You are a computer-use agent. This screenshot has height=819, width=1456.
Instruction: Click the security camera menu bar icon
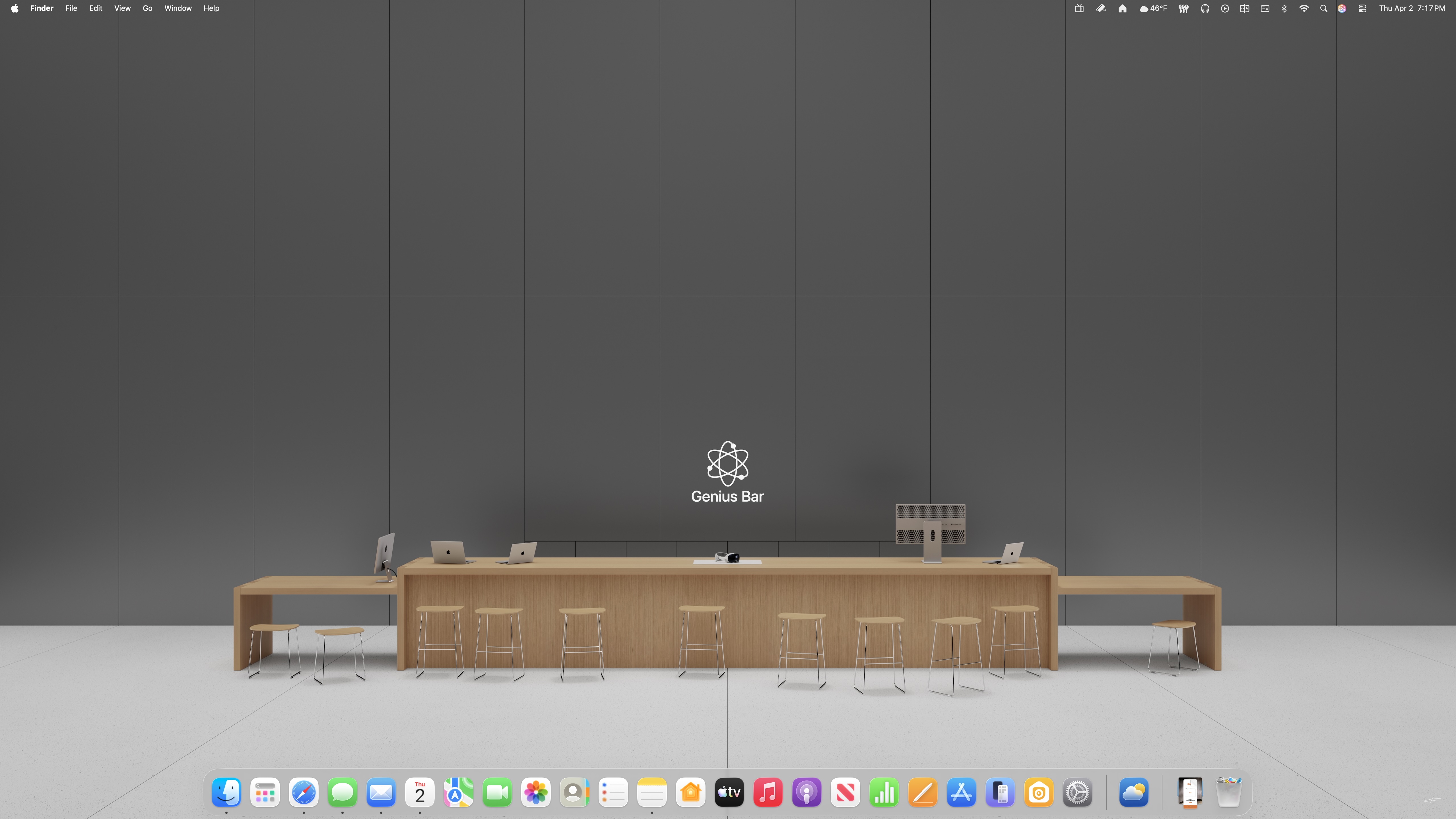pos(1101,9)
